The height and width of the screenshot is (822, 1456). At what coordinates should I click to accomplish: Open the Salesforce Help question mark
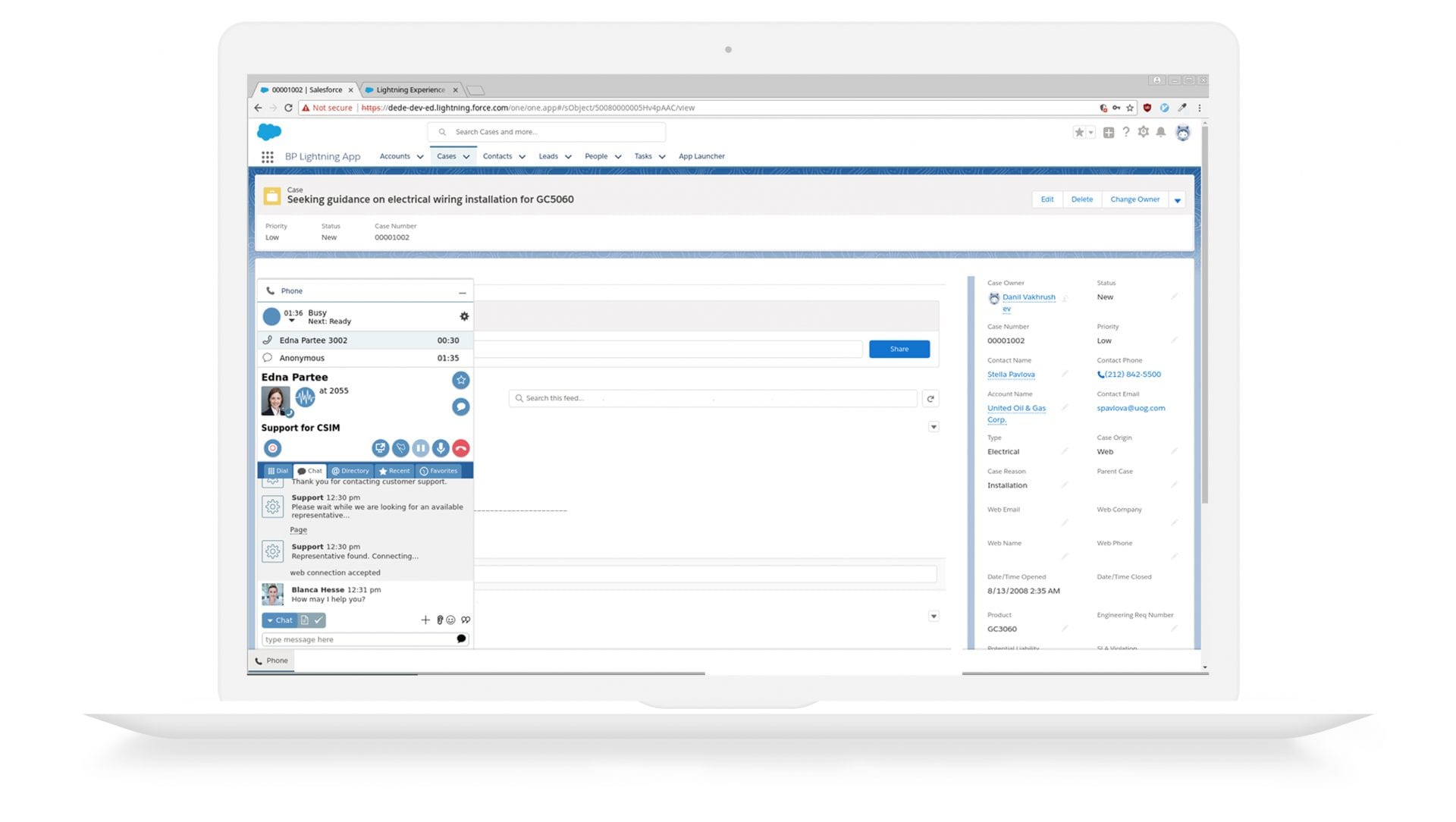pos(1126,132)
